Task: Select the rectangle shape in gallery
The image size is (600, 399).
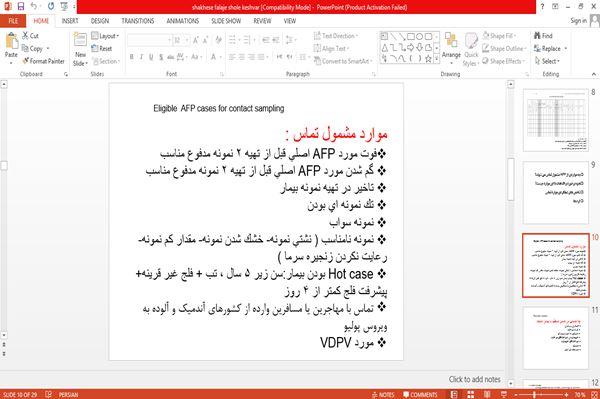Action: point(411,37)
